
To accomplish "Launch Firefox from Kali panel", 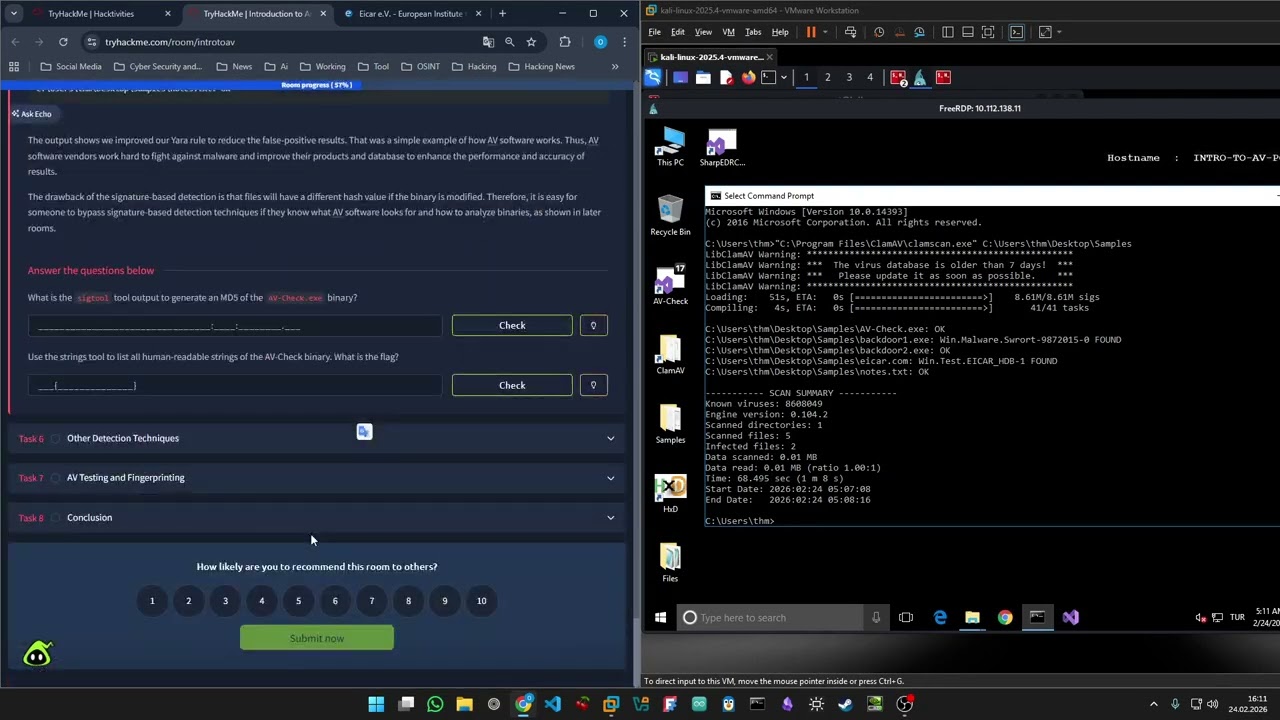I will click(x=748, y=77).
